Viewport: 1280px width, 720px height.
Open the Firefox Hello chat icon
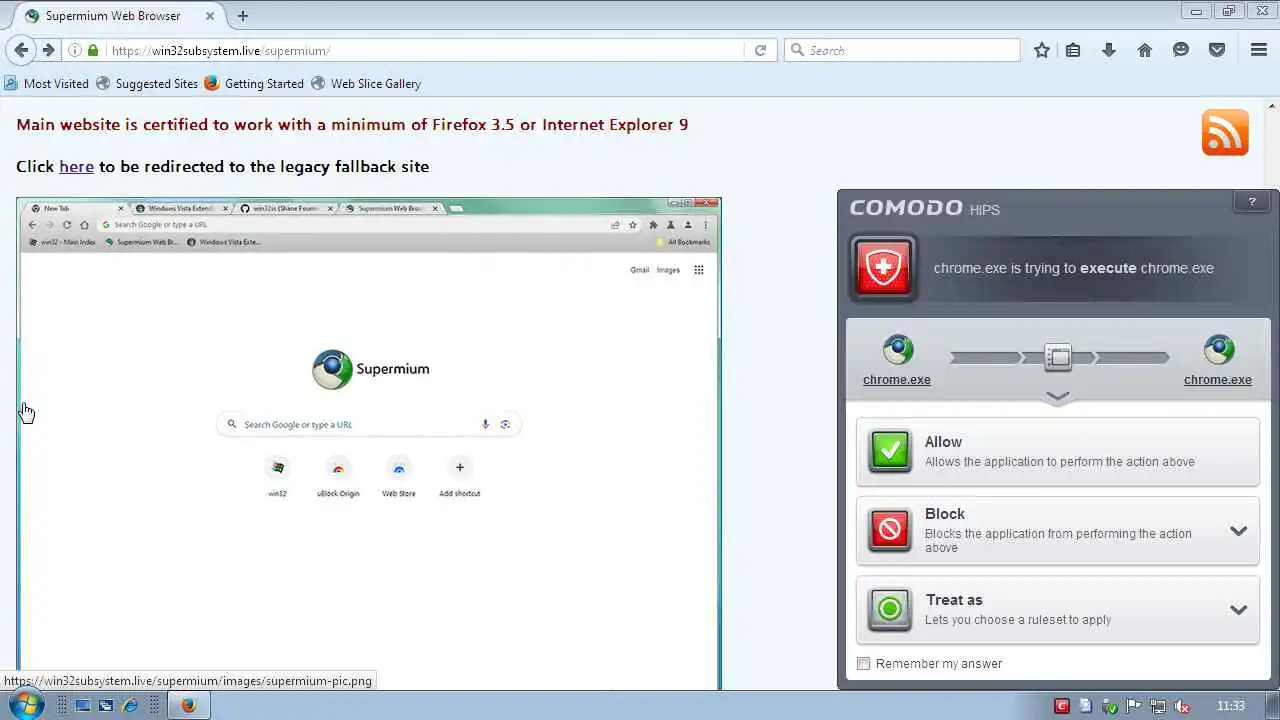click(1181, 50)
